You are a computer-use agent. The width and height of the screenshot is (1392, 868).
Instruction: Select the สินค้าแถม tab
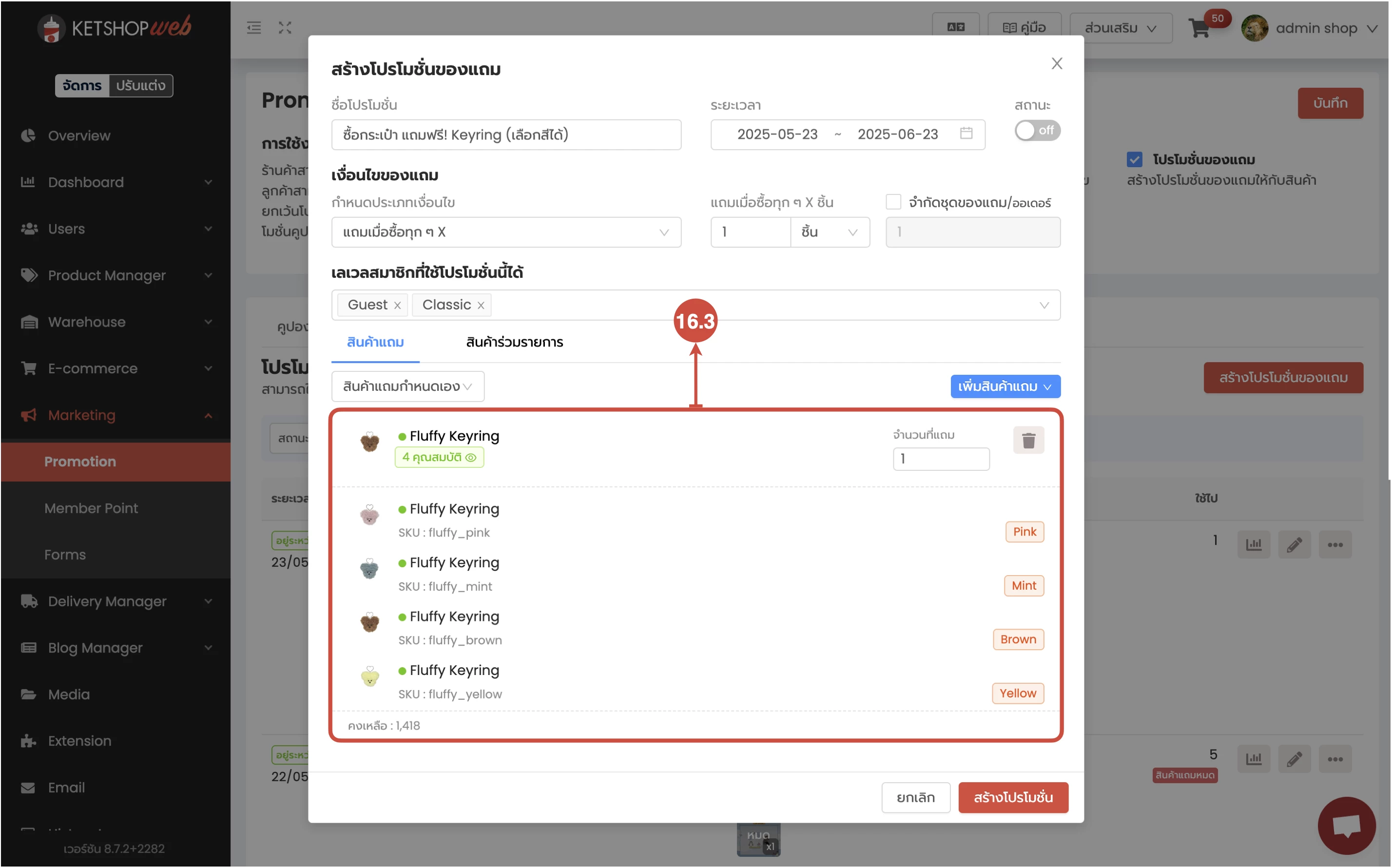pos(375,342)
